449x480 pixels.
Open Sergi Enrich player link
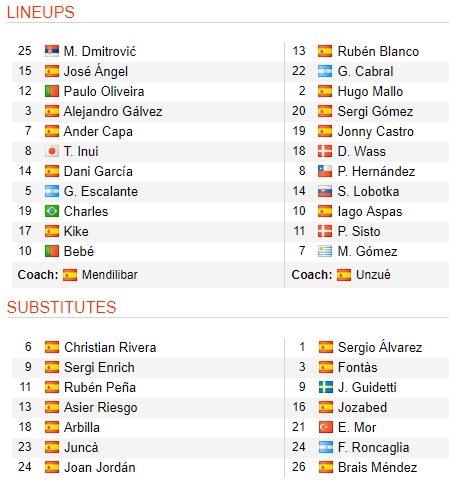[x=99, y=367]
